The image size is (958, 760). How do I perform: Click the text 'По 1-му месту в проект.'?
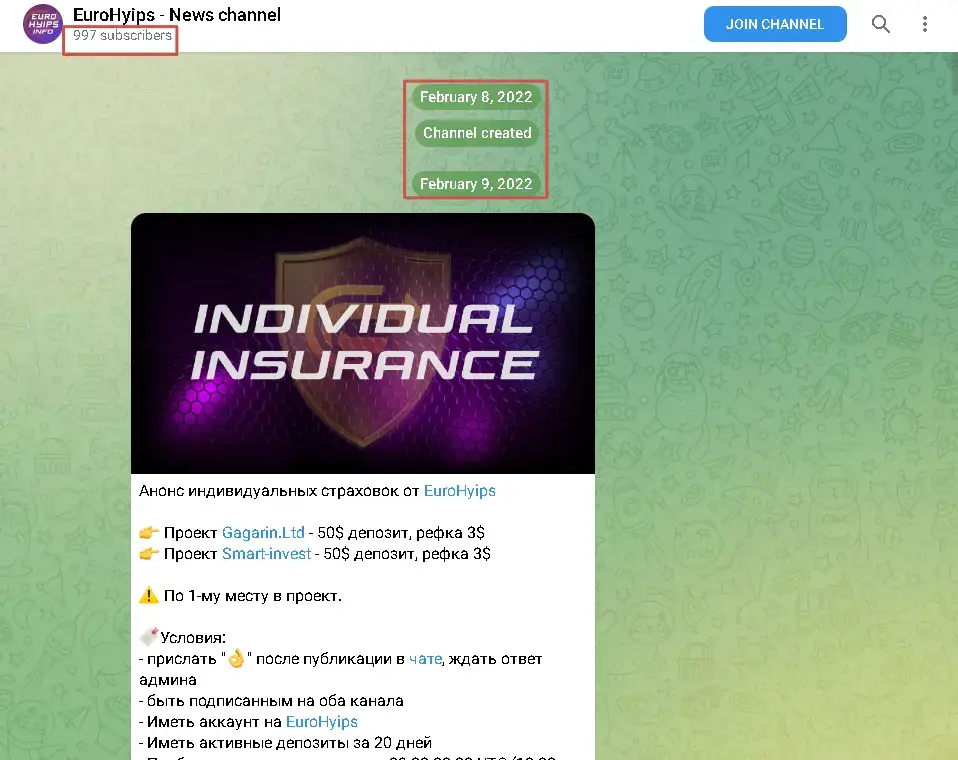click(252, 596)
